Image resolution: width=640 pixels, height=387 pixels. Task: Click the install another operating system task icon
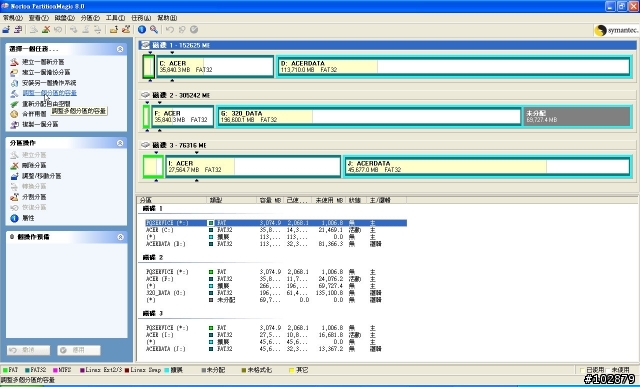[14, 83]
